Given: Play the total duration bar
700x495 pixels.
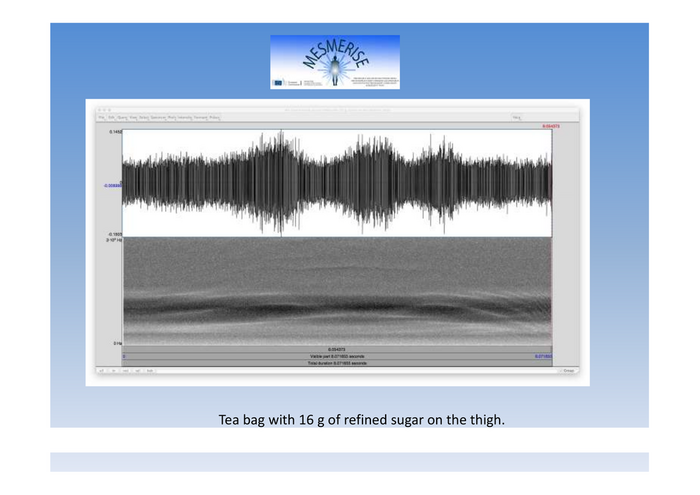Looking at the screenshot, I should (x=336, y=363).
